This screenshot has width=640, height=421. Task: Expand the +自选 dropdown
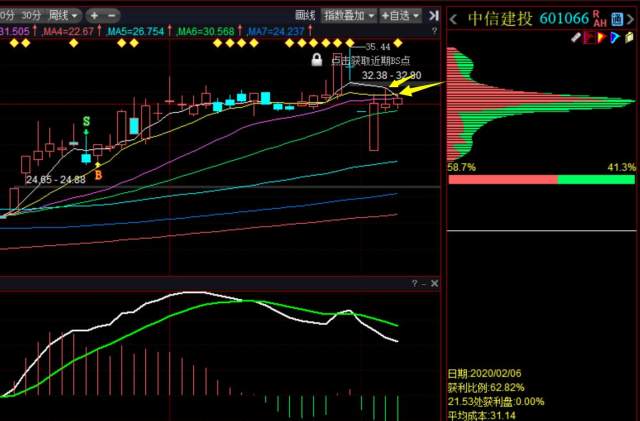pyautogui.click(x=401, y=16)
